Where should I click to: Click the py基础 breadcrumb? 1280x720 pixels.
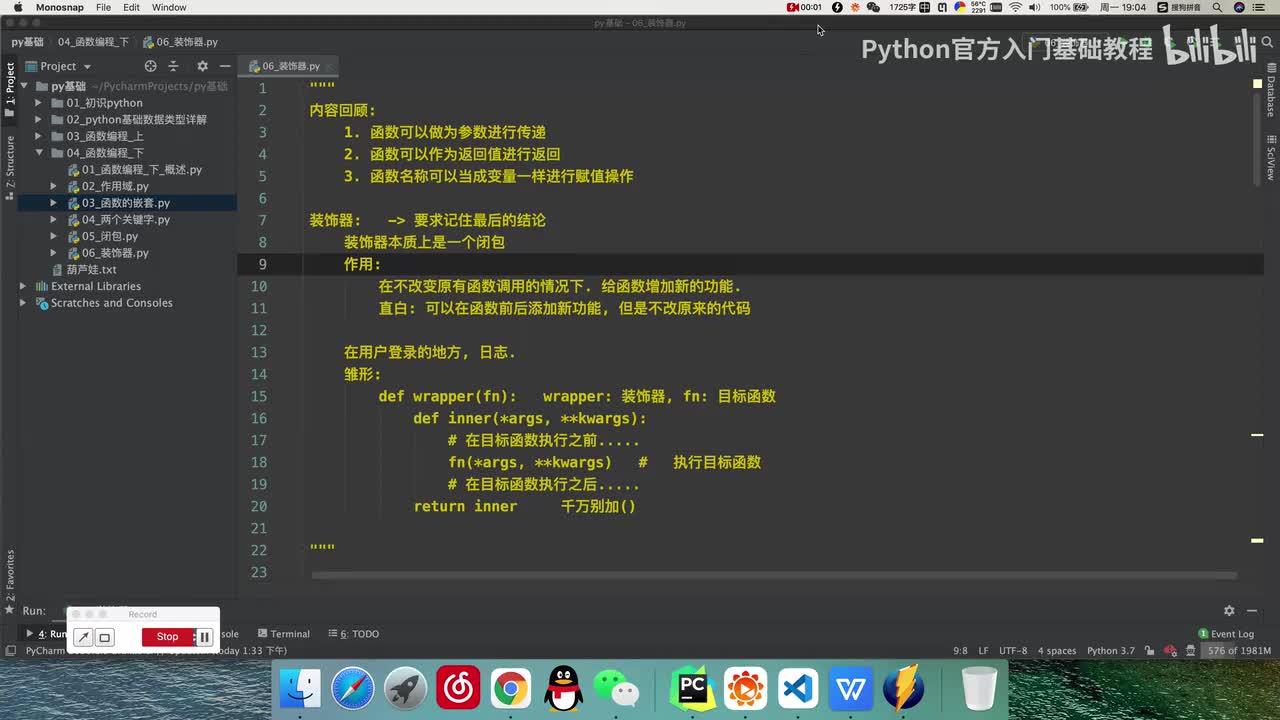click(27, 42)
